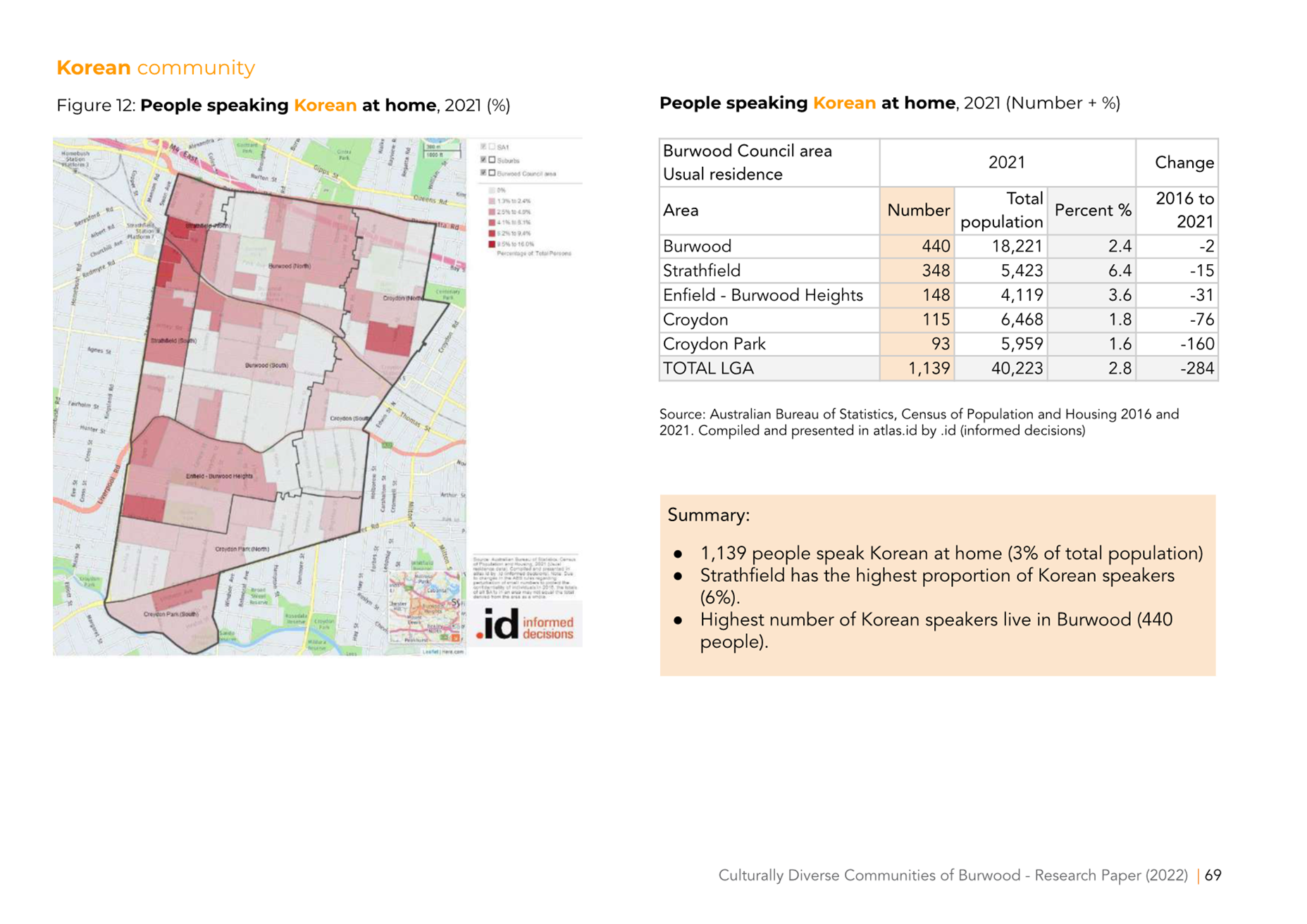
Task: Click the Burwood (North) label on the map
Action: [x=290, y=266]
